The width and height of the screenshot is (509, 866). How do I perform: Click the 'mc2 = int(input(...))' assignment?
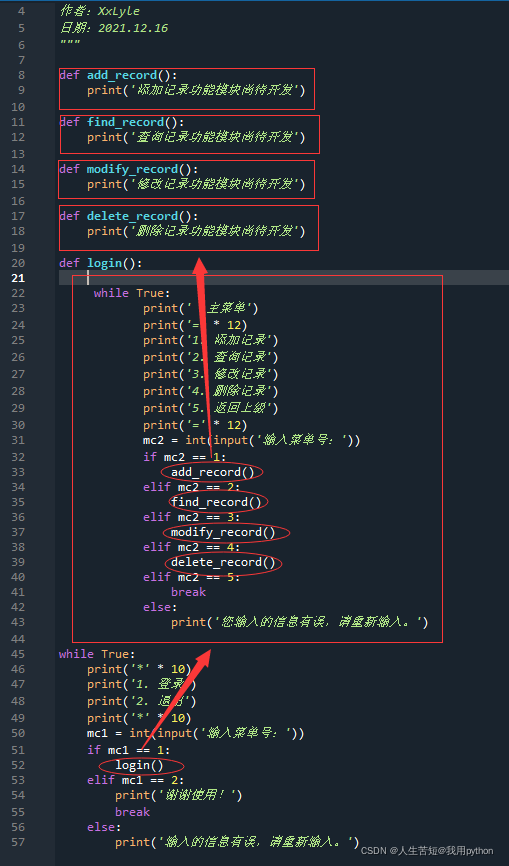pyautogui.click(x=252, y=440)
